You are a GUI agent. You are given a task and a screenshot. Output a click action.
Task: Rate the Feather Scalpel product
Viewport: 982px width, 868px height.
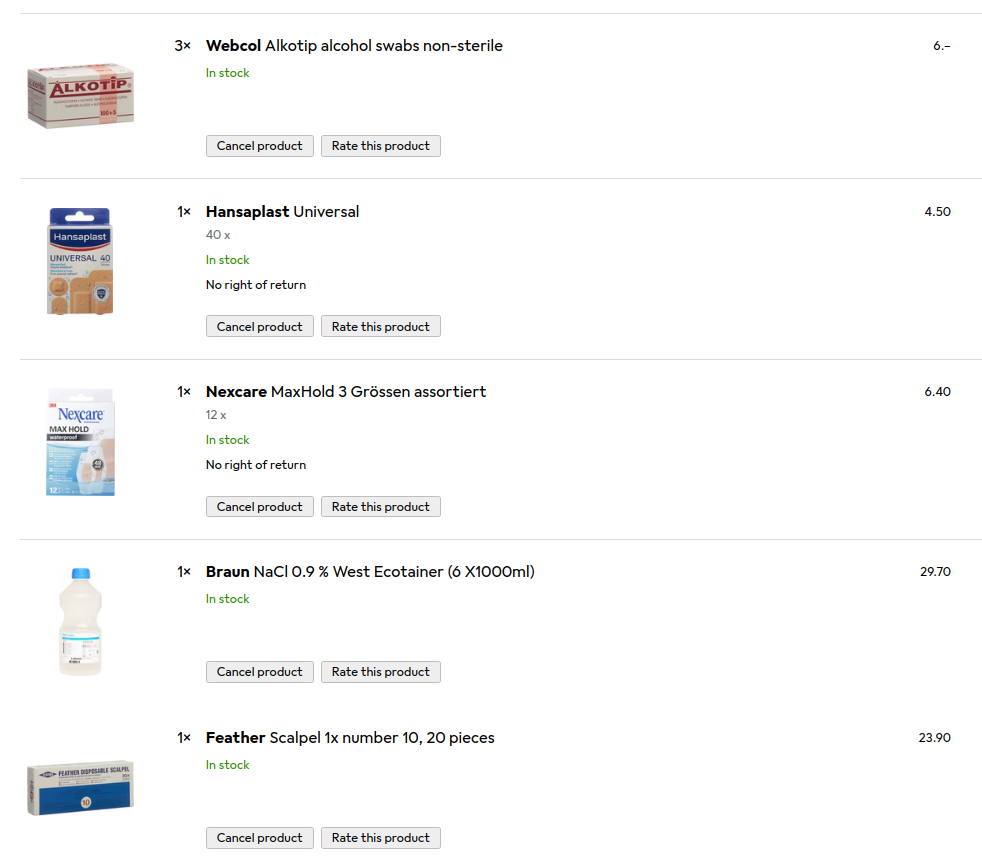[380, 838]
